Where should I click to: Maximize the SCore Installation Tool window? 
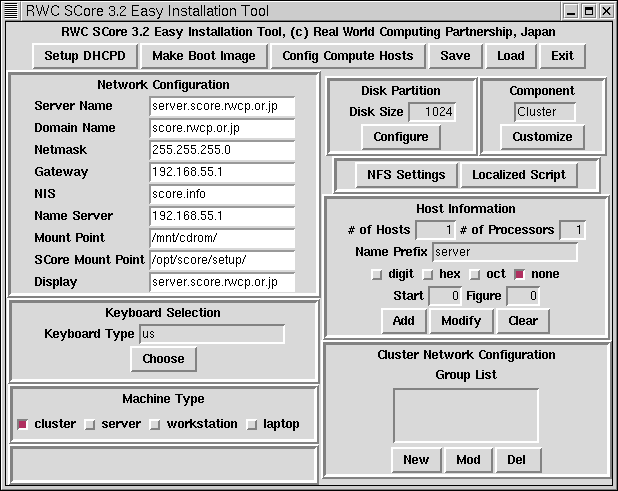pos(589,11)
